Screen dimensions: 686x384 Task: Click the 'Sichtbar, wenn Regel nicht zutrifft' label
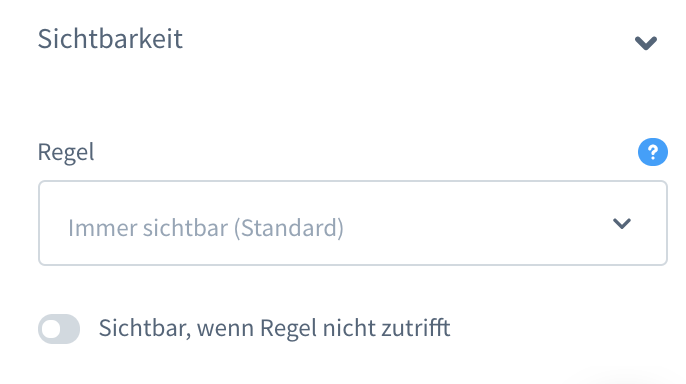(274, 328)
